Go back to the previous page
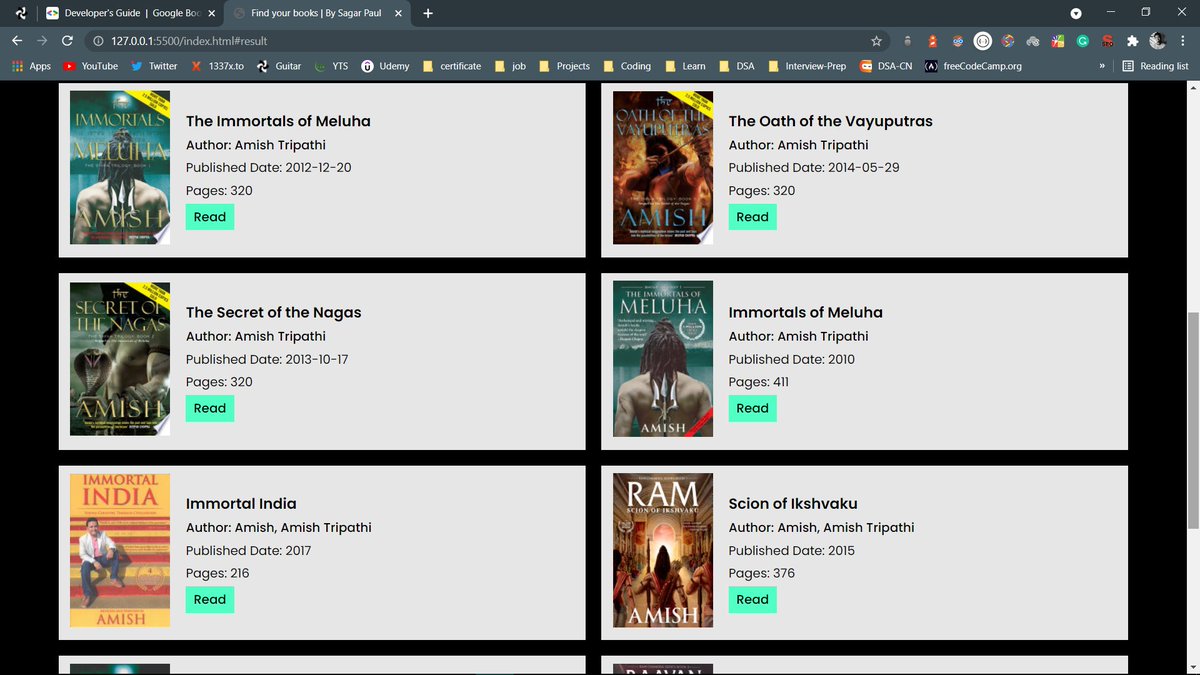 click(16, 41)
